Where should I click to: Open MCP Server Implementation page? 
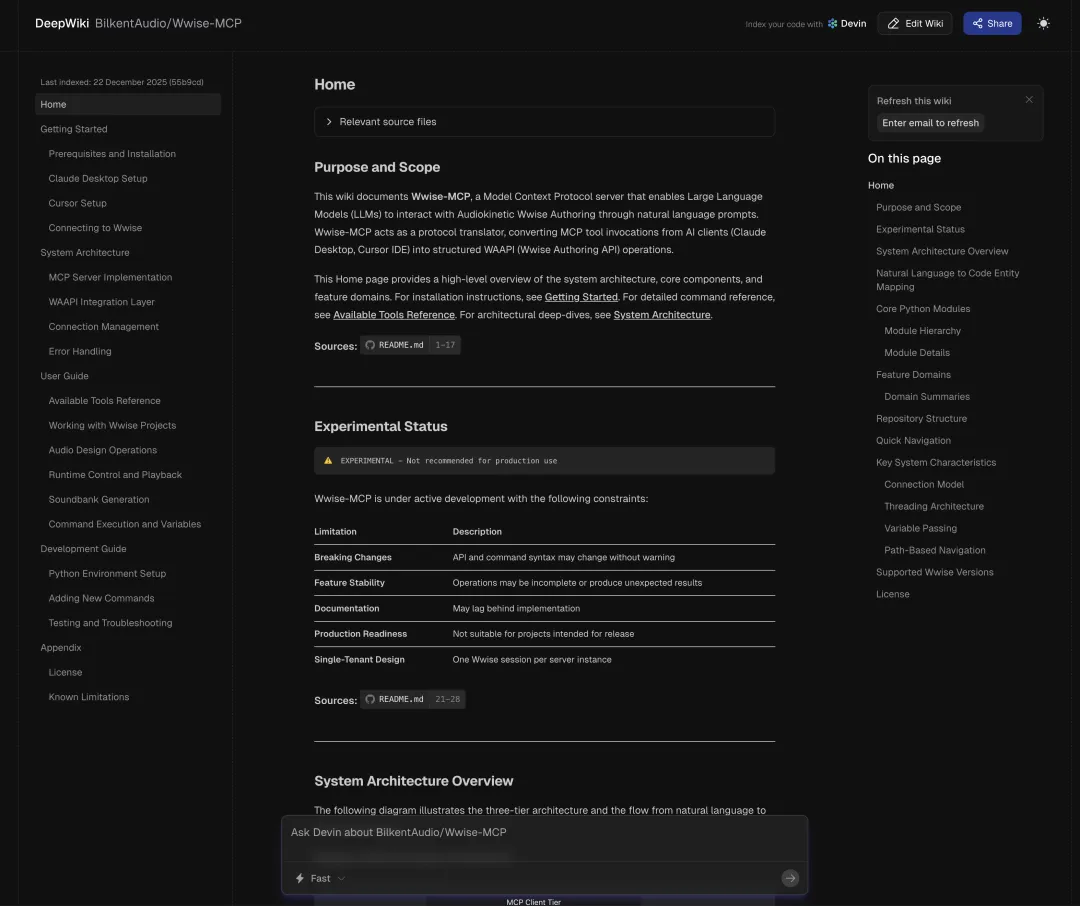click(x=110, y=277)
